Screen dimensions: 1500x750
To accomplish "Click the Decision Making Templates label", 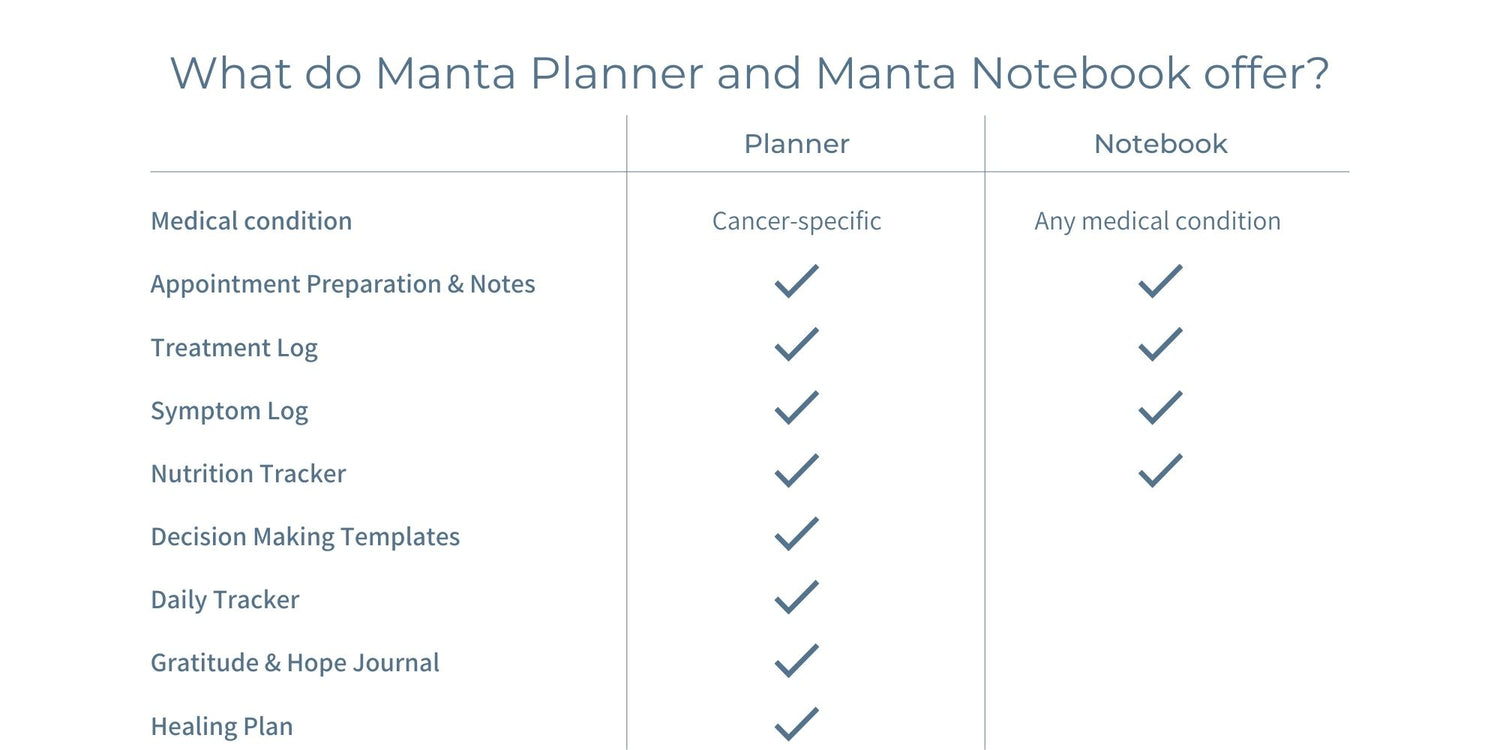I will coord(305,537).
